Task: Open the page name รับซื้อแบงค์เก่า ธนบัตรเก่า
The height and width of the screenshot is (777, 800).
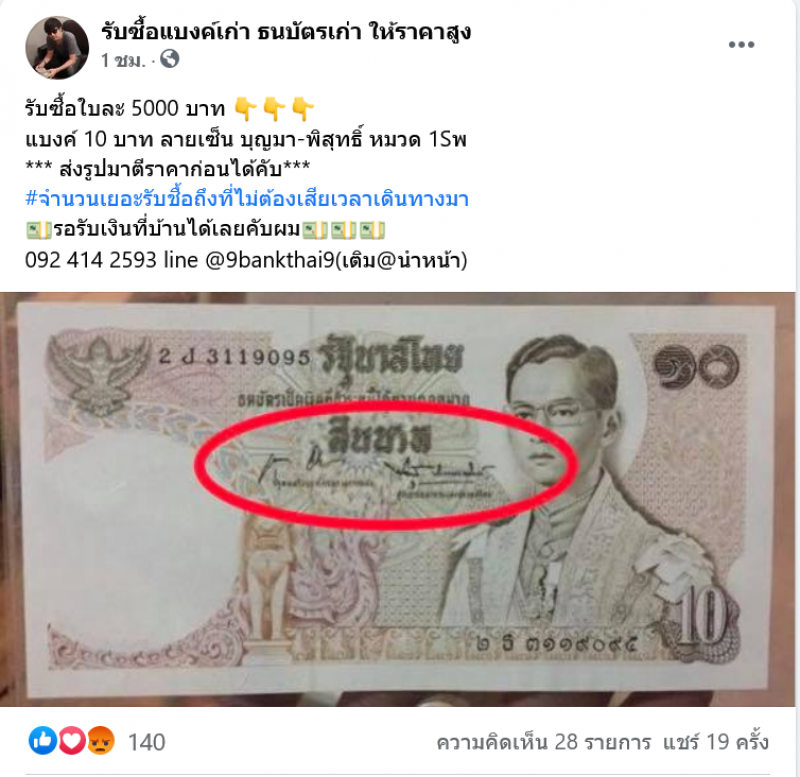Action: 286,32
